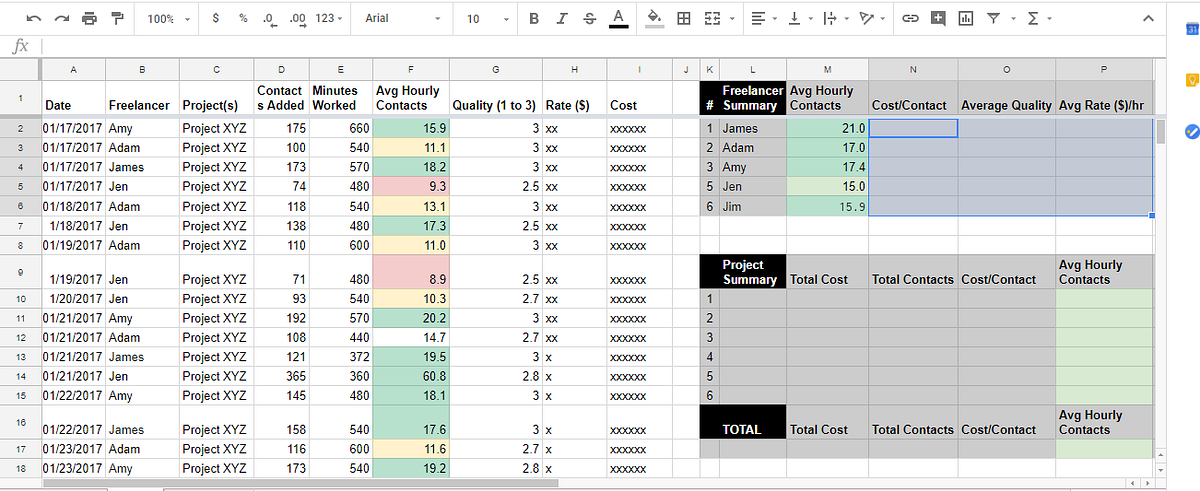Screen dimensions: 1200x491
Task: Select the Paint format tool
Action: (x=116, y=19)
